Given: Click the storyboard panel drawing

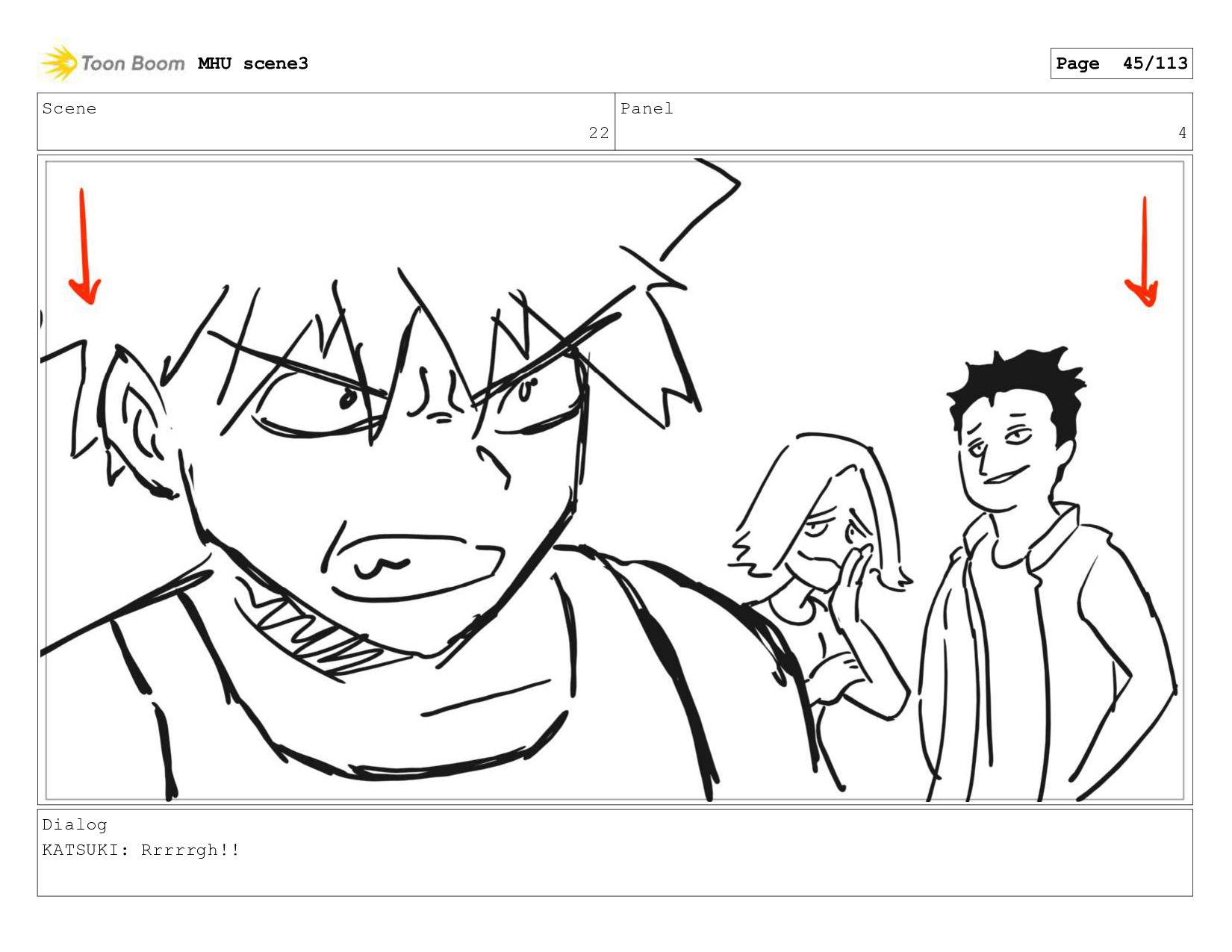Looking at the screenshot, I should tap(615, 480).
